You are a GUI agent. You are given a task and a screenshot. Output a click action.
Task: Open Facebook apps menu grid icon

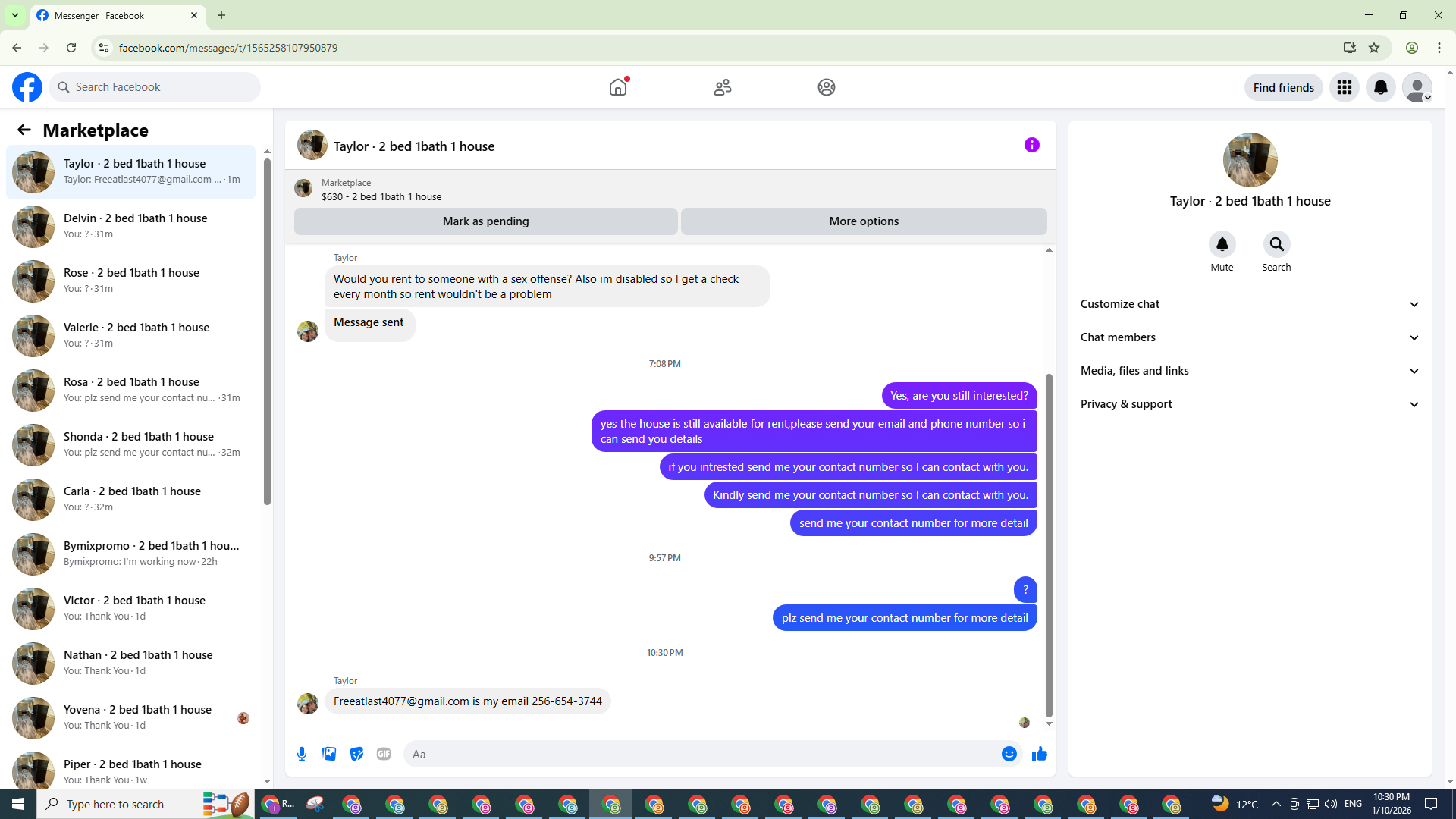[x=1345, y=88]
